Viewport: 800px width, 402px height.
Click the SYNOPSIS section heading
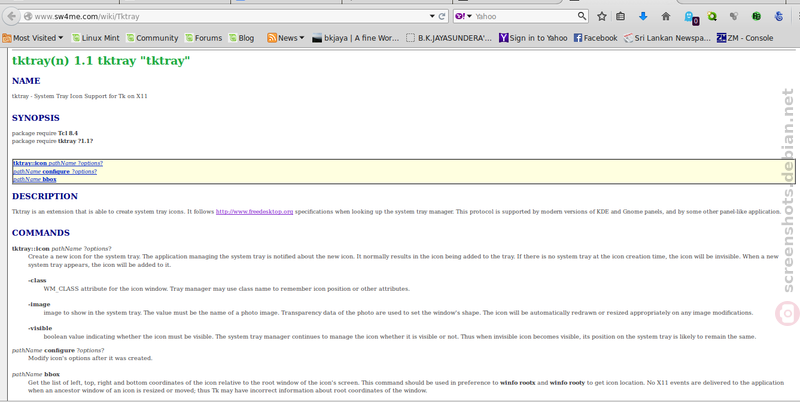36,118
